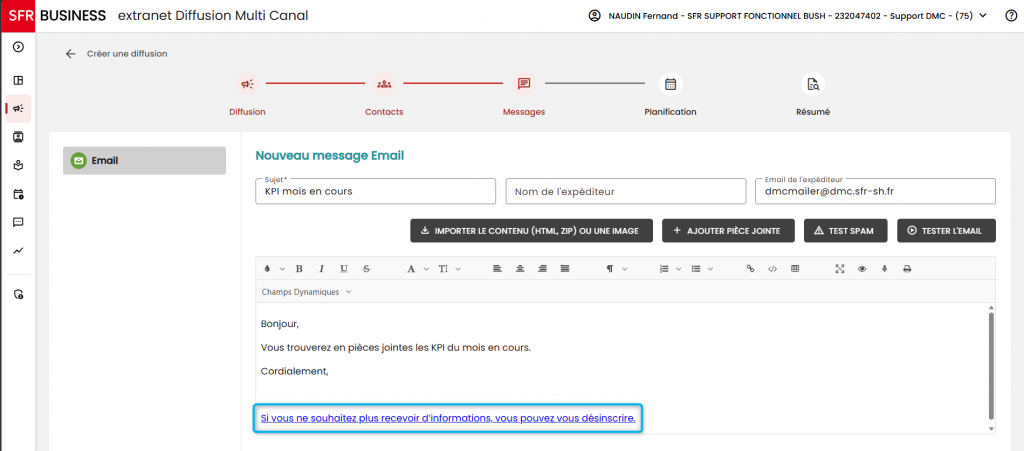Click "Cordialement," in the editor
The height and width of the screenshot is (451, 1024).
pos(294,371)
